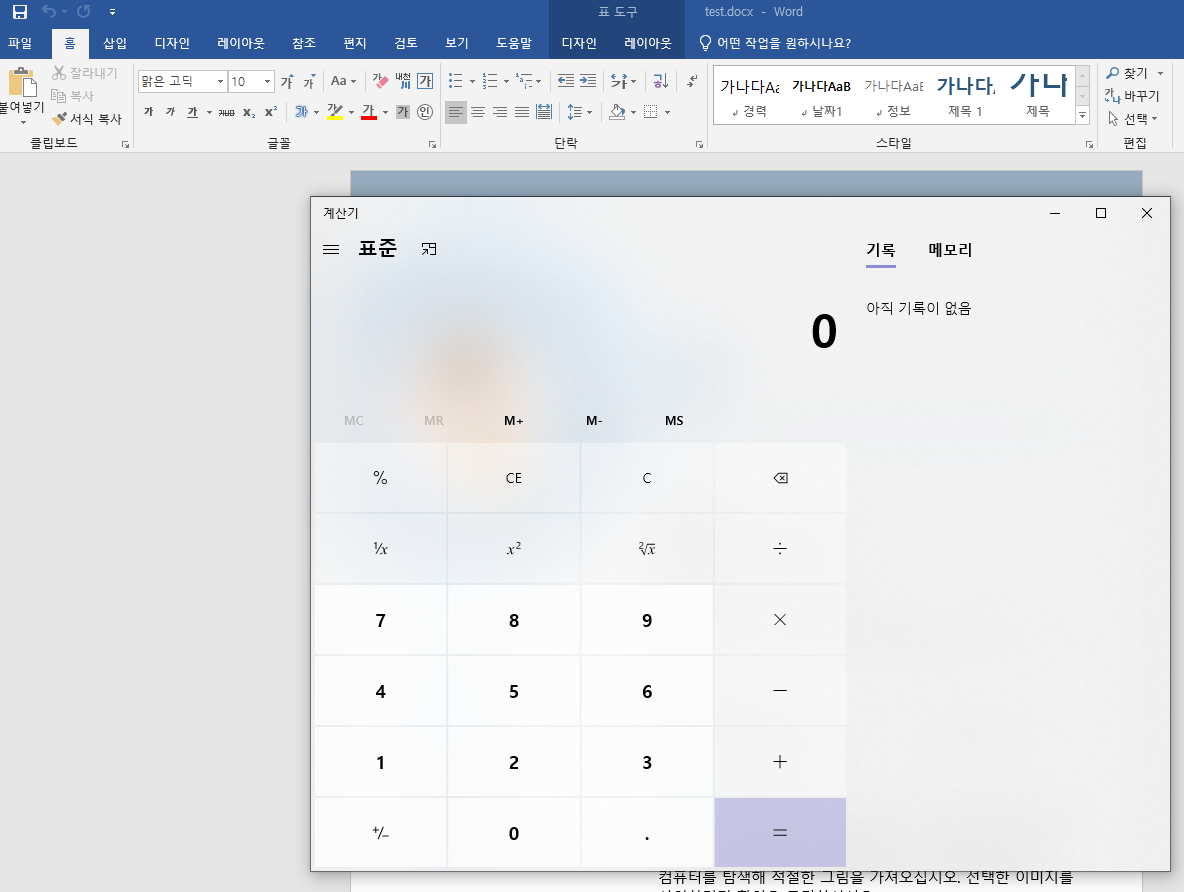The image size is (1184, 892).
Task: Open the 파일 (File) tab
Action: pos(20,43)
